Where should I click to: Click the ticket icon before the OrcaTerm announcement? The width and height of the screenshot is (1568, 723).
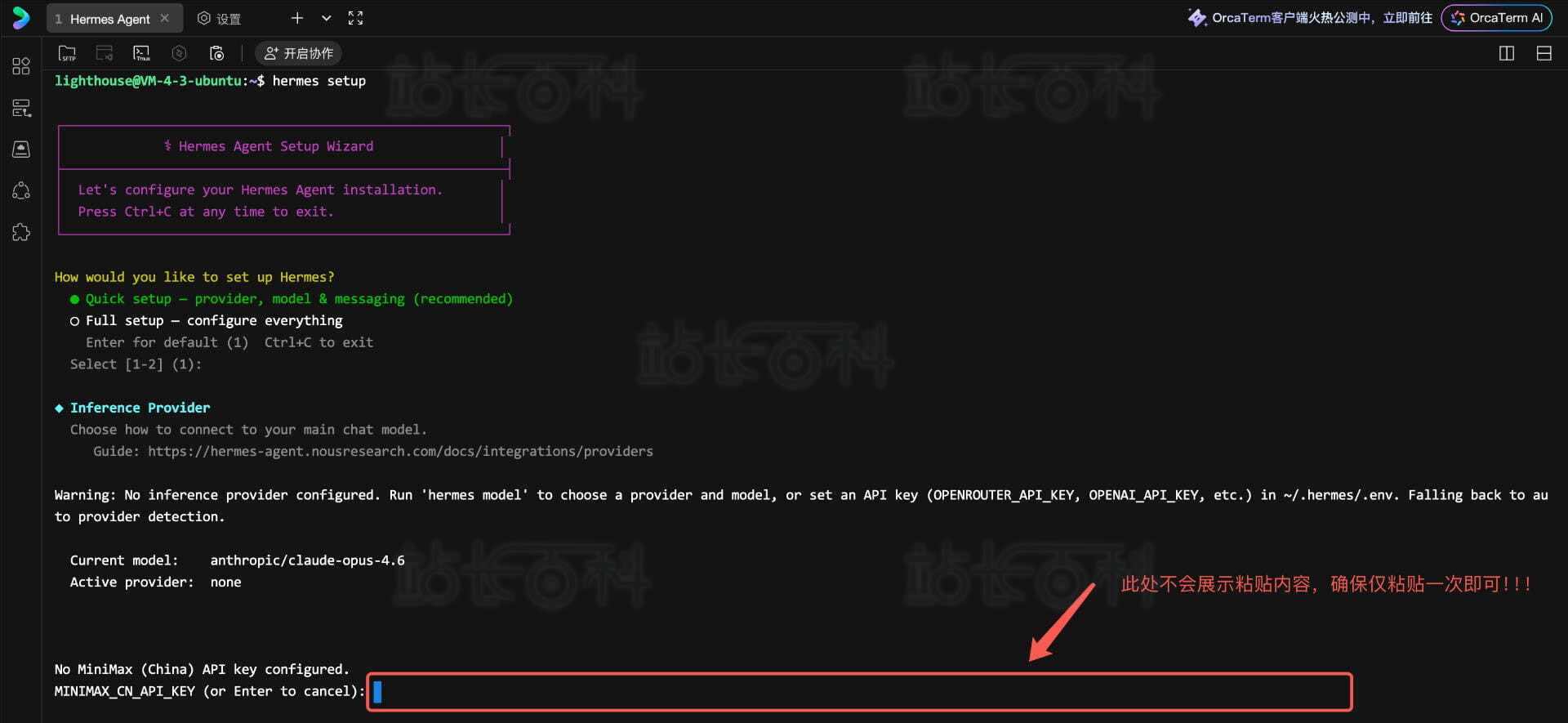coord(1197,18)
